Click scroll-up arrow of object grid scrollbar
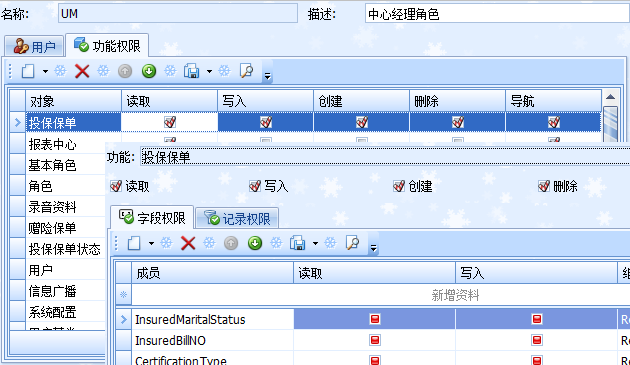The width and height of the screenshot is (630, 365). point(610,97)
